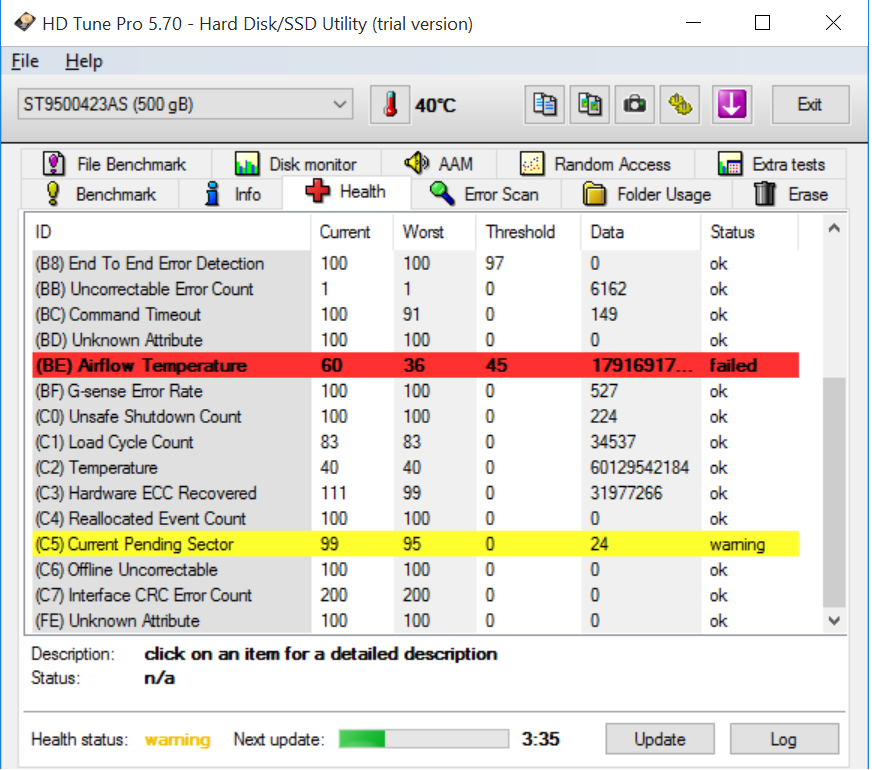Select the (B8) End To End Error Detection row
Image resolution: width=872 pixels, height=770 pixels.
[x=416, y=263]
